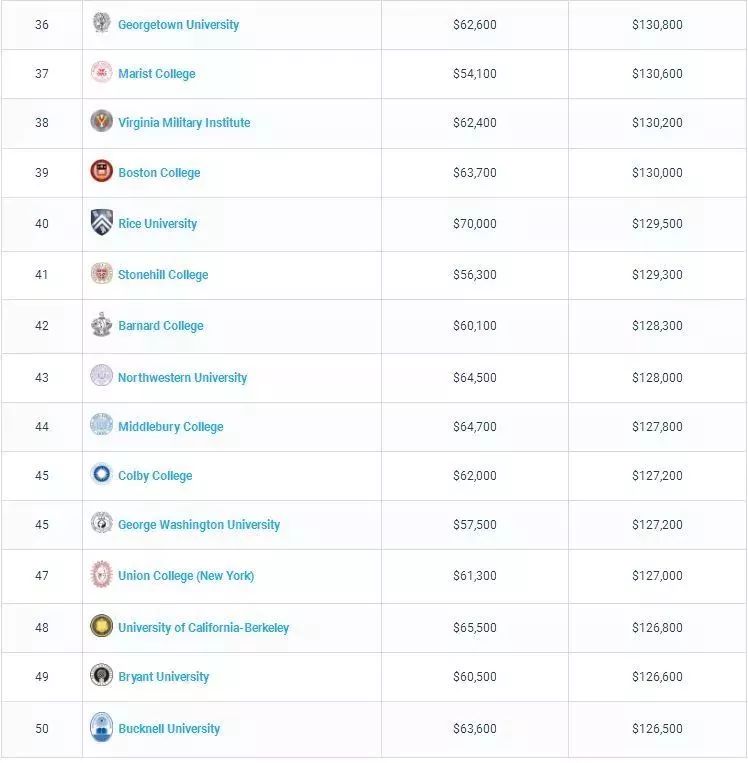
Task: Visit the George Washington University link
Action: pos(199,525)
